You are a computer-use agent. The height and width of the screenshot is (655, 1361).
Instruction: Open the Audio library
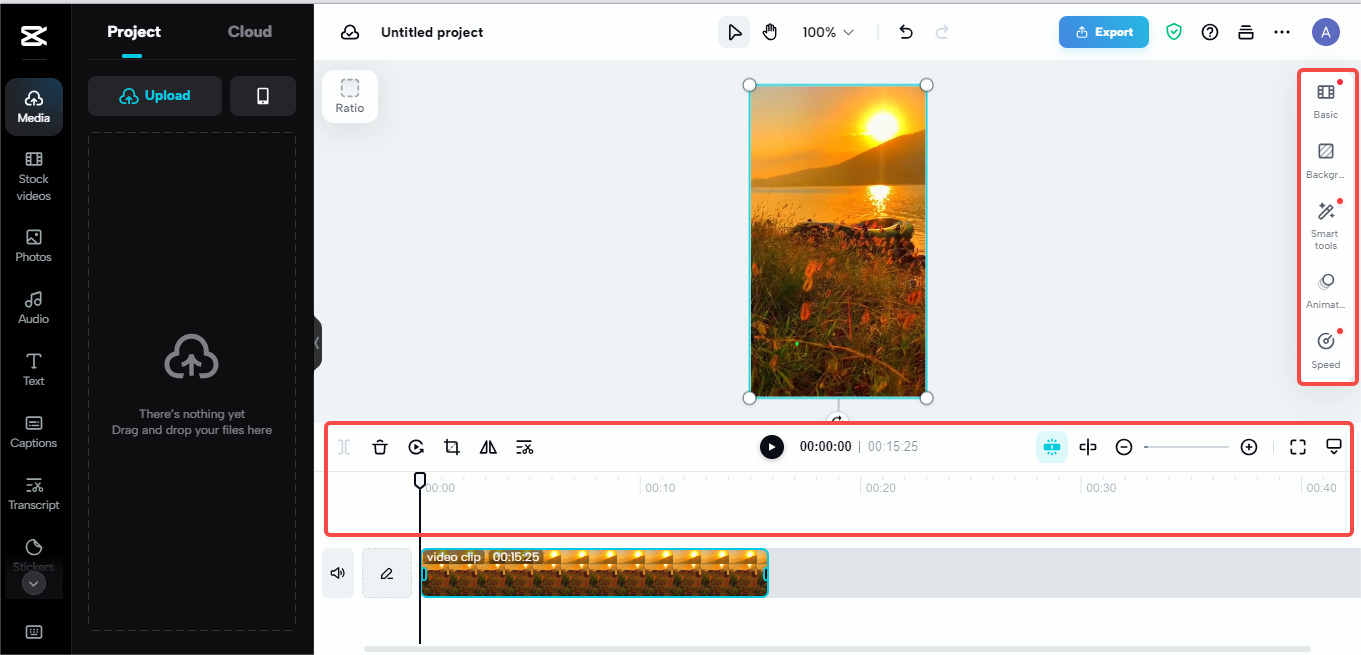[x=34, y=308]
